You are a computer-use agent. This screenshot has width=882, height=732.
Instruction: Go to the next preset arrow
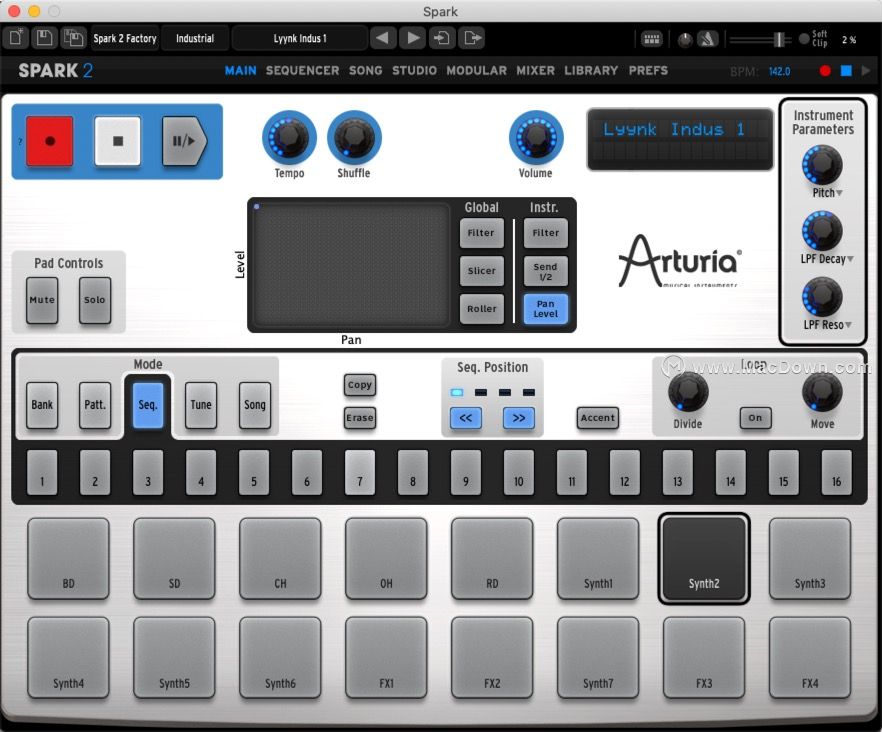click(x=413, y=38)
